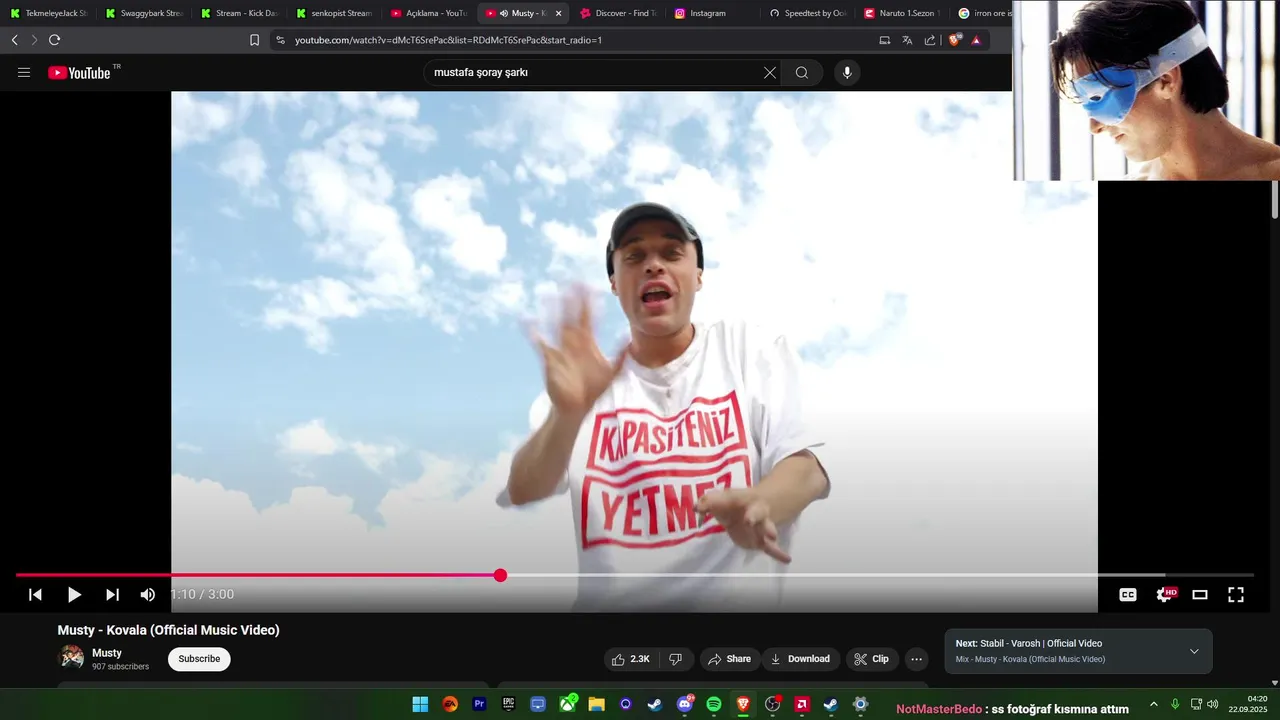Run search with magnifier button
The height and width of the screenshot is (720, 1280).
tap(802, 72)
